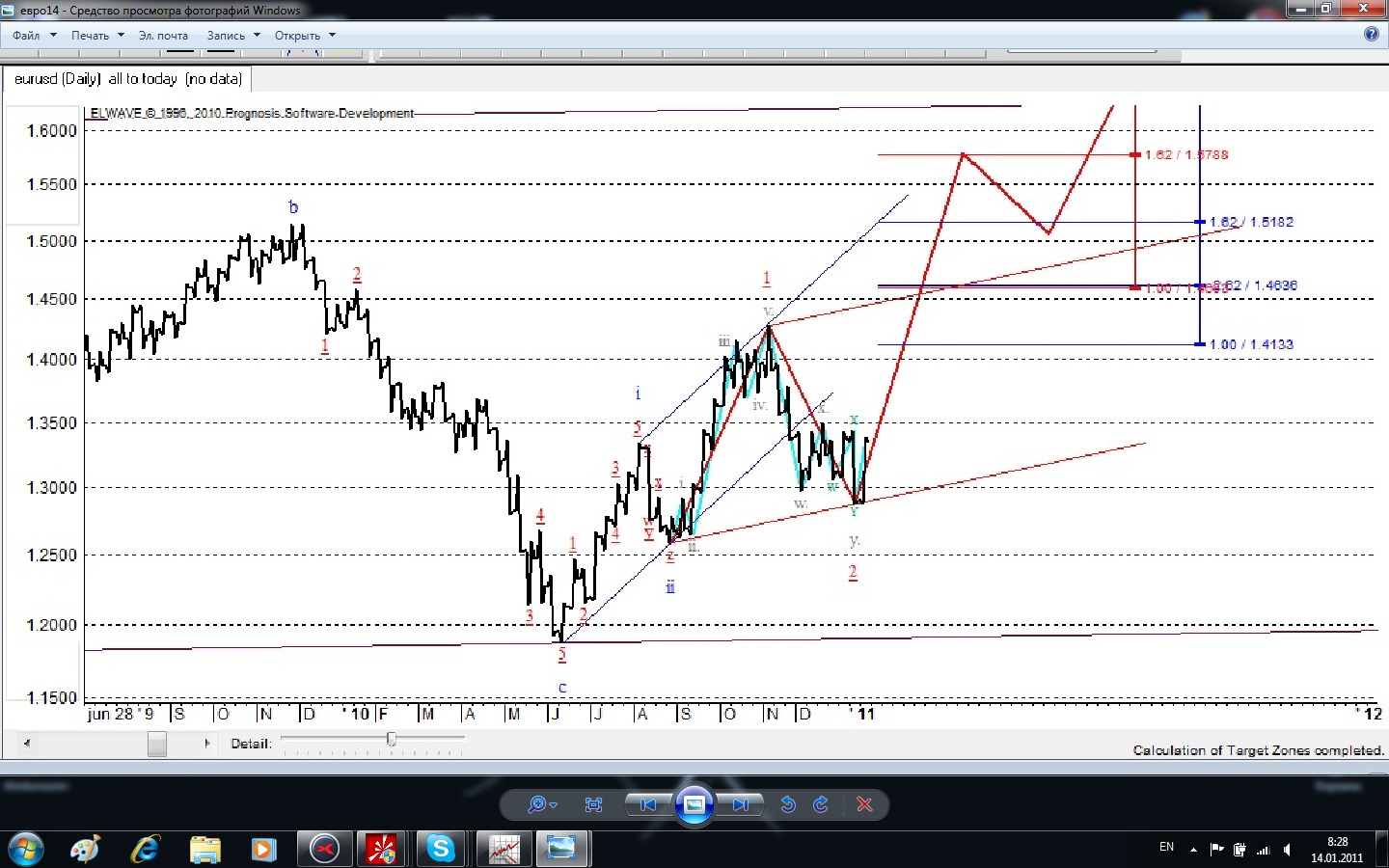Viewport: 1389px width, 868px height.
Task: Click the blue wave label c
Action: click(562, 688)
